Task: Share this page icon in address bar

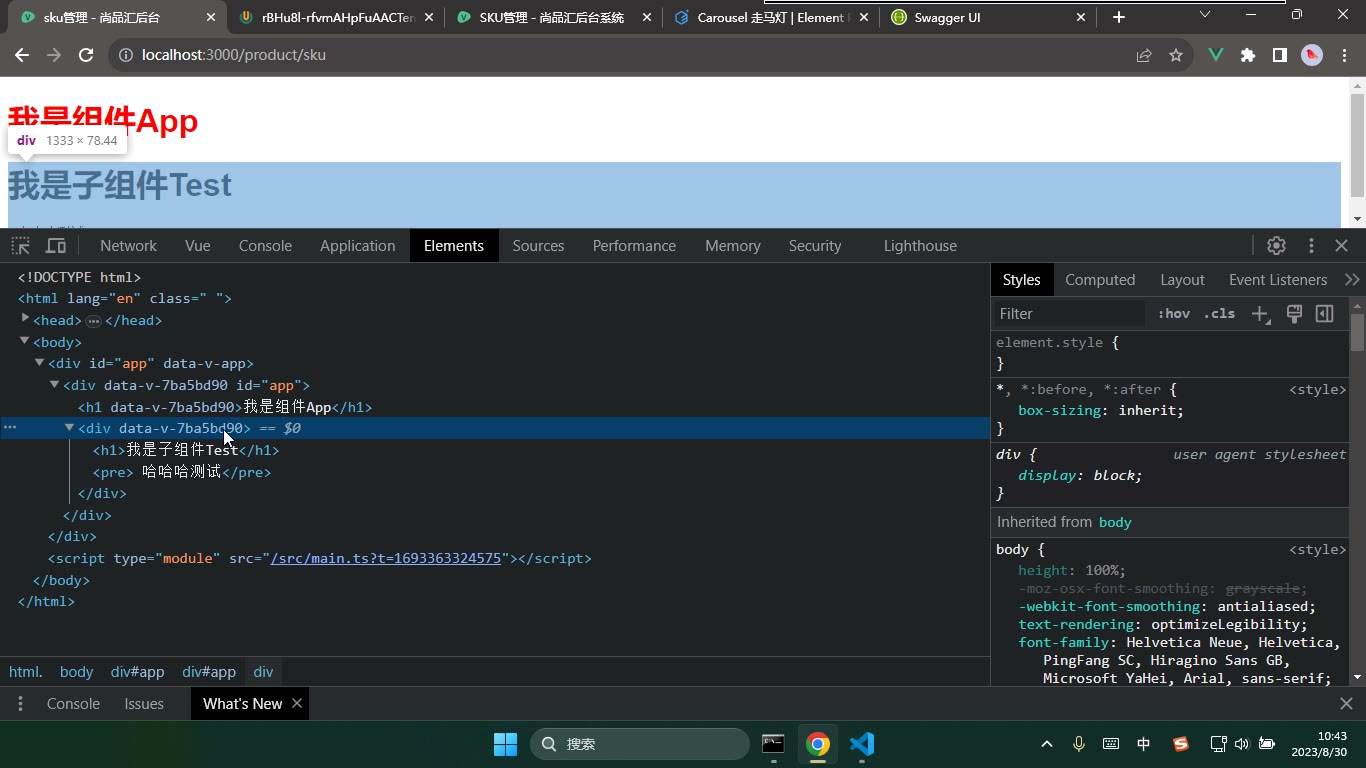Action: [x=1144, y=55]
